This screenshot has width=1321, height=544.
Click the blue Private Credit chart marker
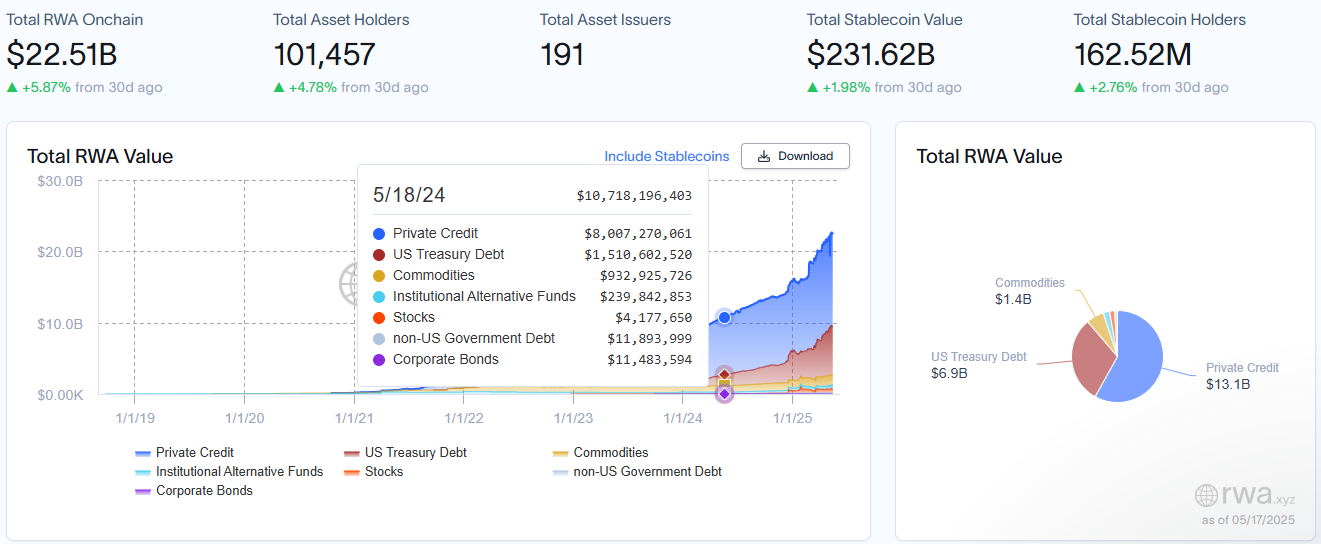tap(724, 318)
